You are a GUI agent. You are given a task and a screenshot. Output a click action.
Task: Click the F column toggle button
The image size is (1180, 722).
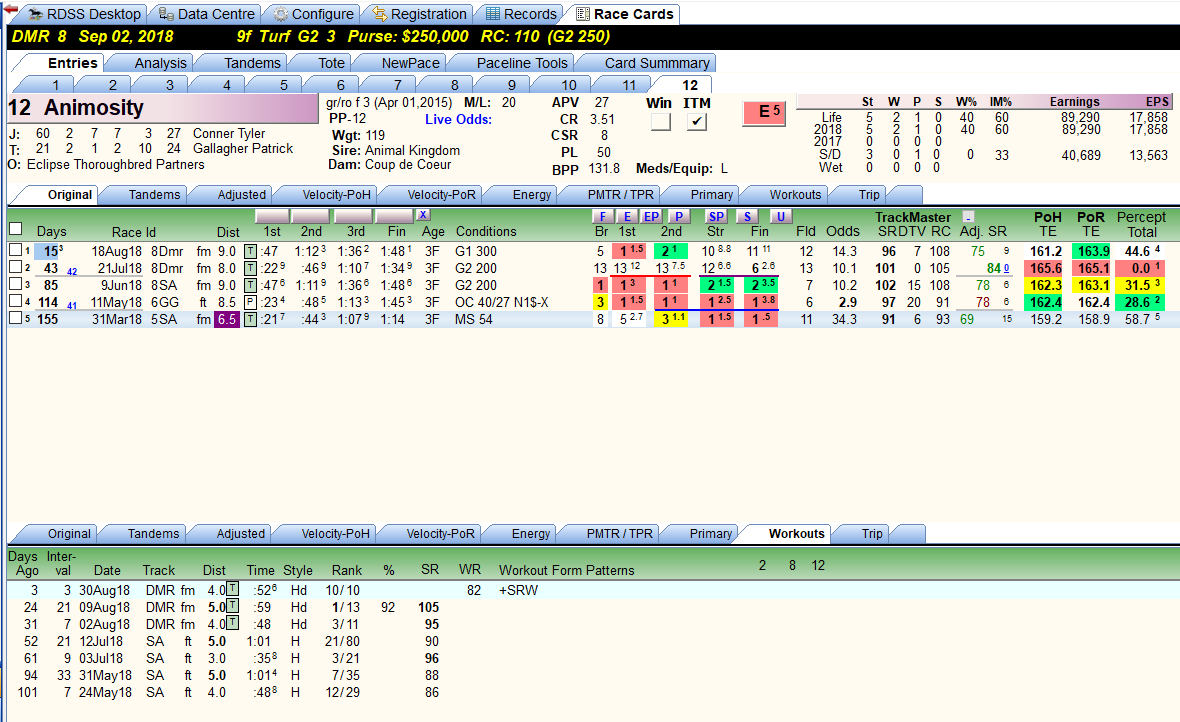(x=602, y=217)
